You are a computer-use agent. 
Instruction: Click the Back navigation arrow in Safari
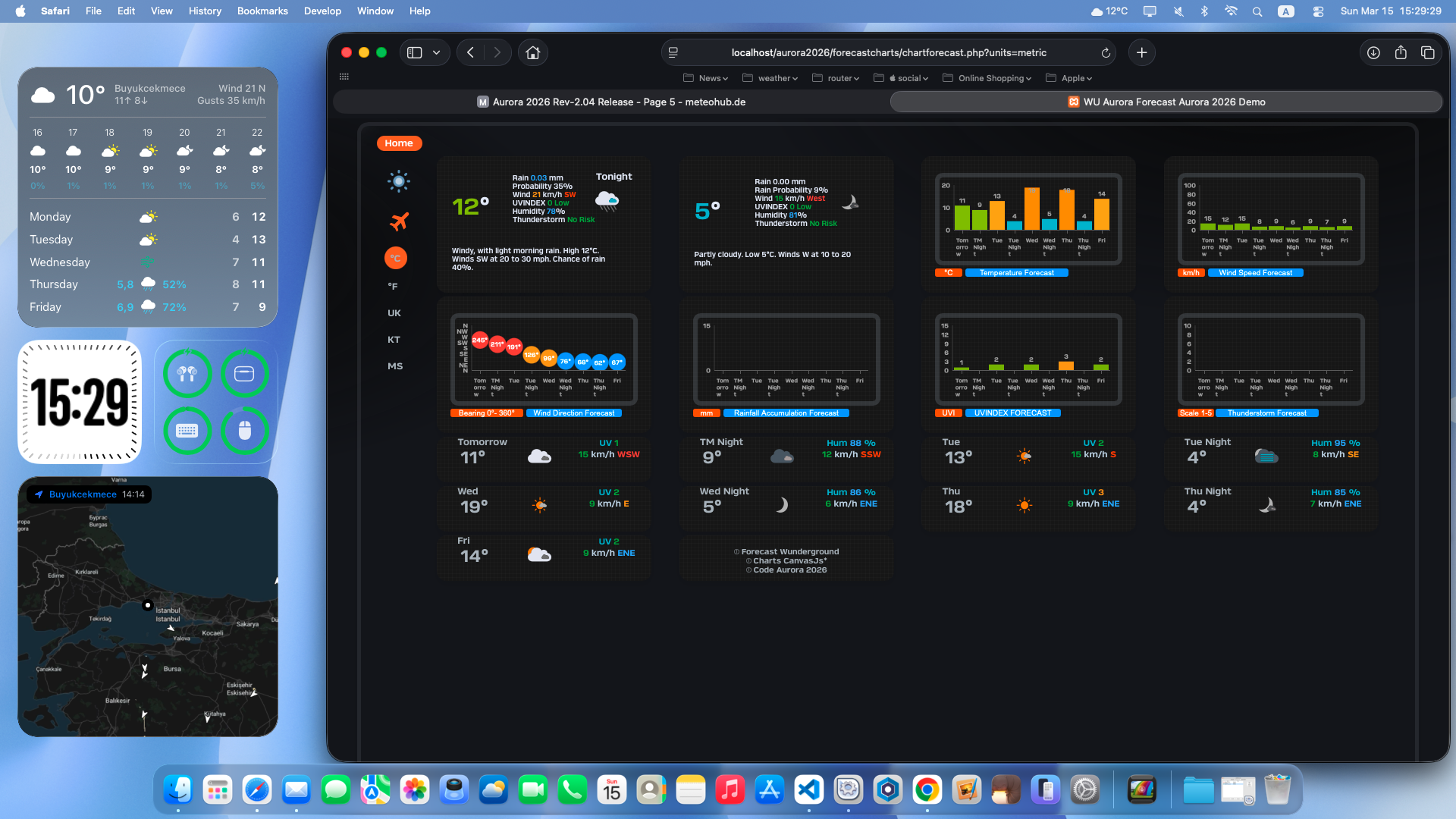(469, 52)
